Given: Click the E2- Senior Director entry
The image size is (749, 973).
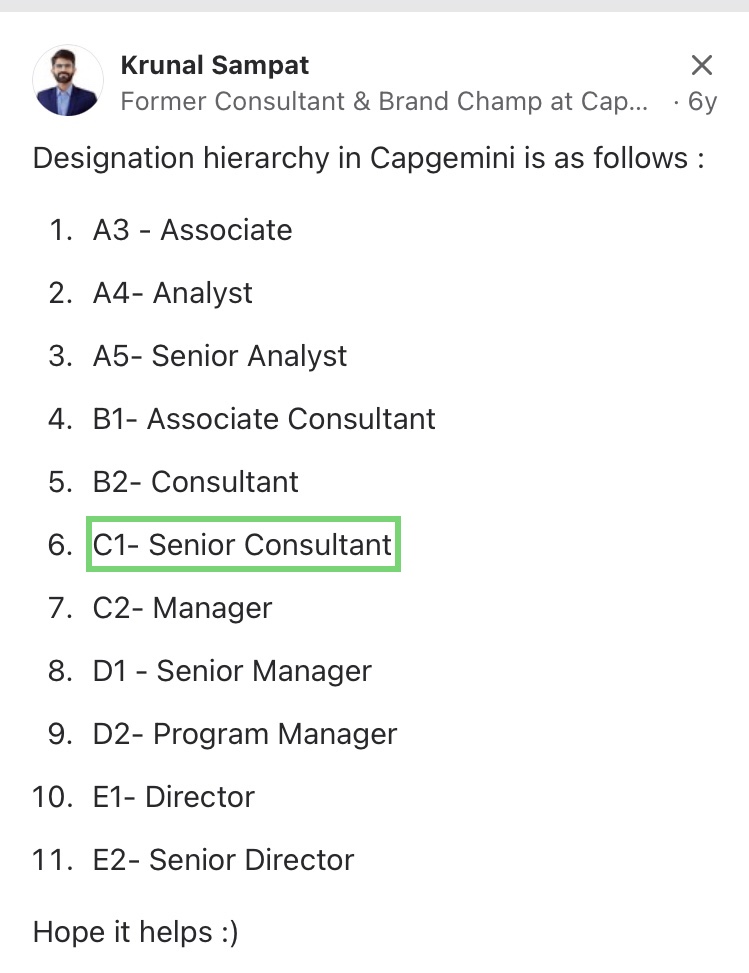Looking at the screenshot, I should click(223, 860).
